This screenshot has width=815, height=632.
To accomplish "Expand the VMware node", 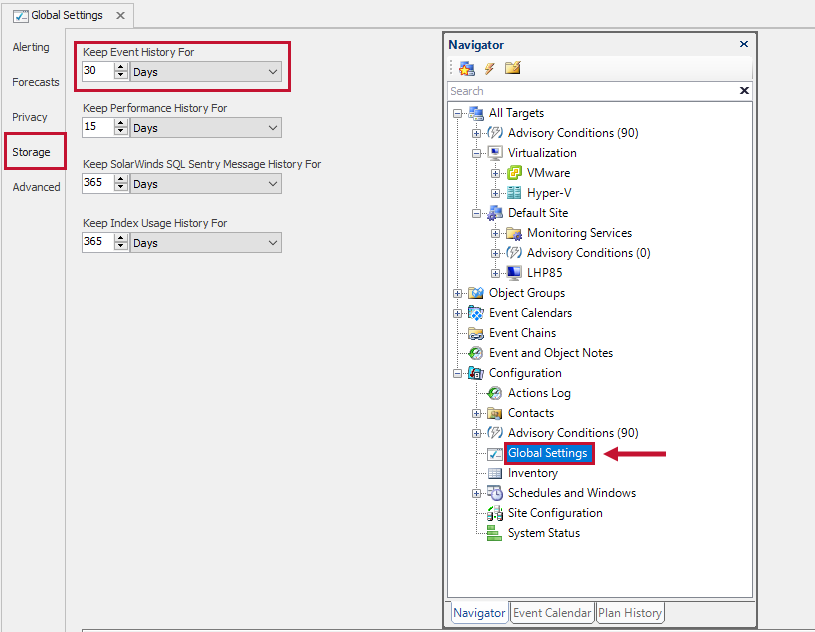I will tap(496, 172).
